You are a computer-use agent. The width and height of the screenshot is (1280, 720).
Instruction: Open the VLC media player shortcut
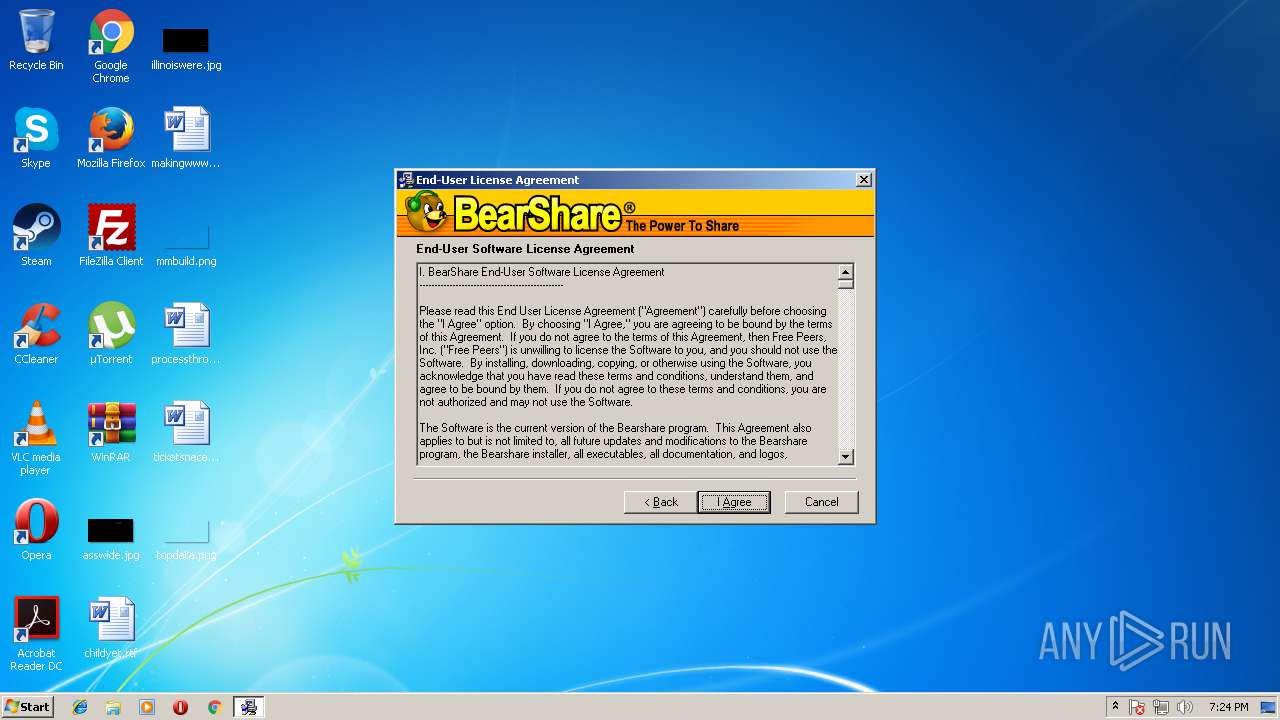pyautogui.click(x=36, y=438)
